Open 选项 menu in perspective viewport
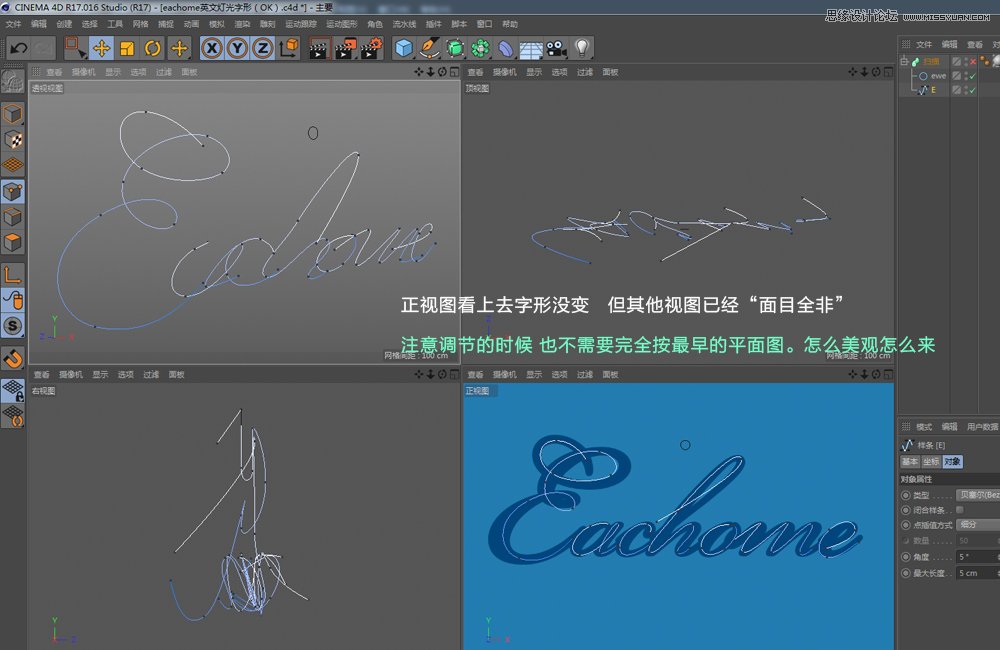This screenshot has width=1000, height=650. click(138, 72)
